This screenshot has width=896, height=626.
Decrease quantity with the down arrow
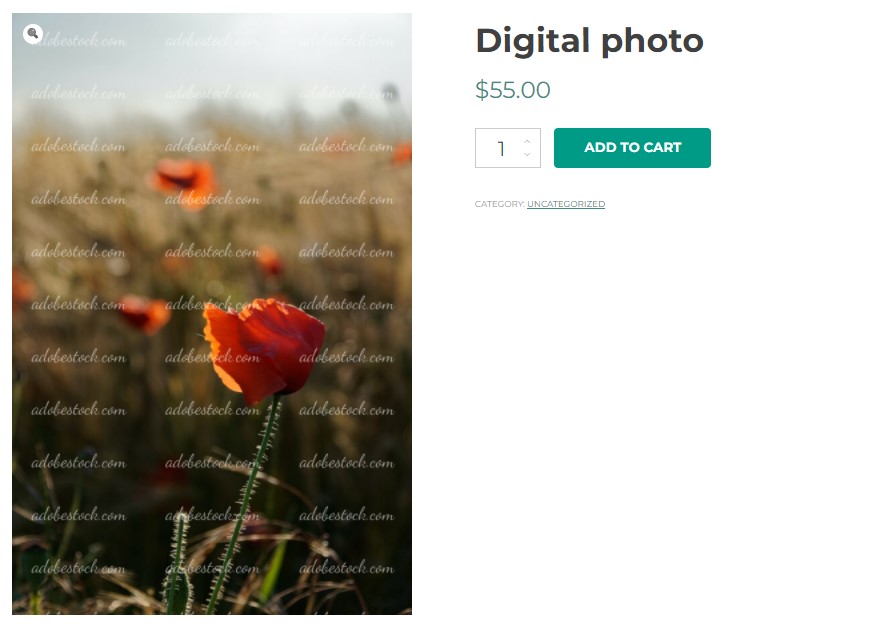coord(527,154)
